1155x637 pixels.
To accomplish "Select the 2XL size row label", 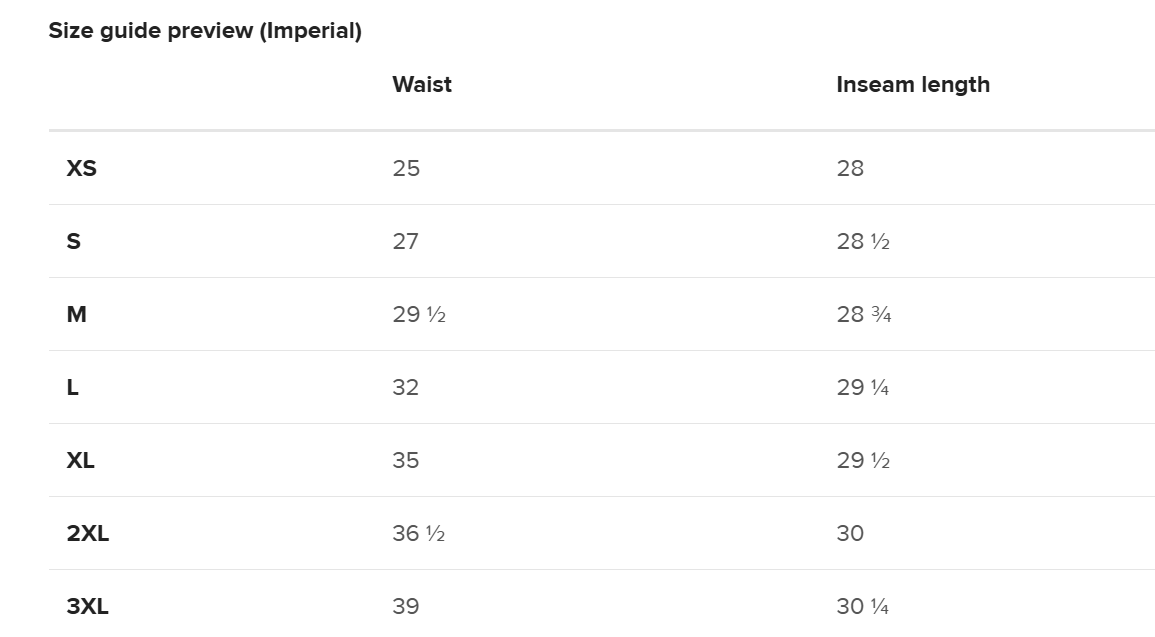I will click(x=87, y=533).
